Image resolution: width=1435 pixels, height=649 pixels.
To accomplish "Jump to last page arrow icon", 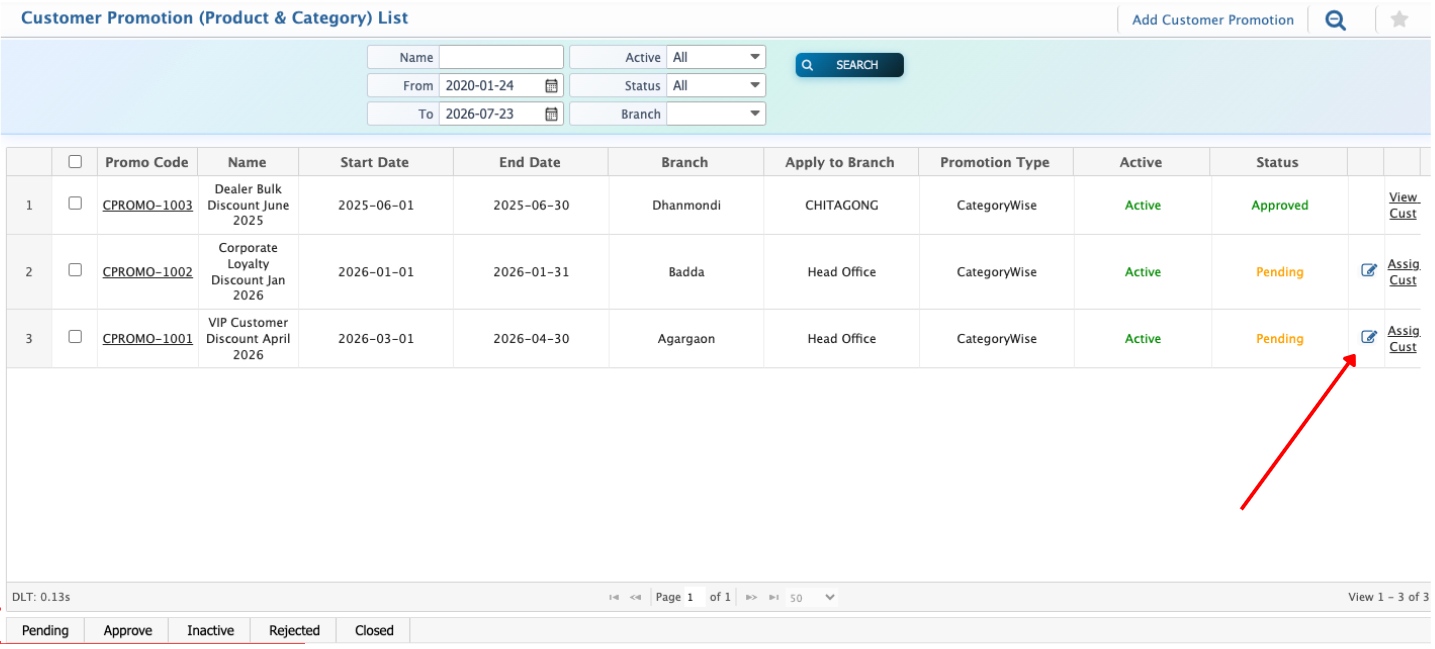I will [773, 597].
